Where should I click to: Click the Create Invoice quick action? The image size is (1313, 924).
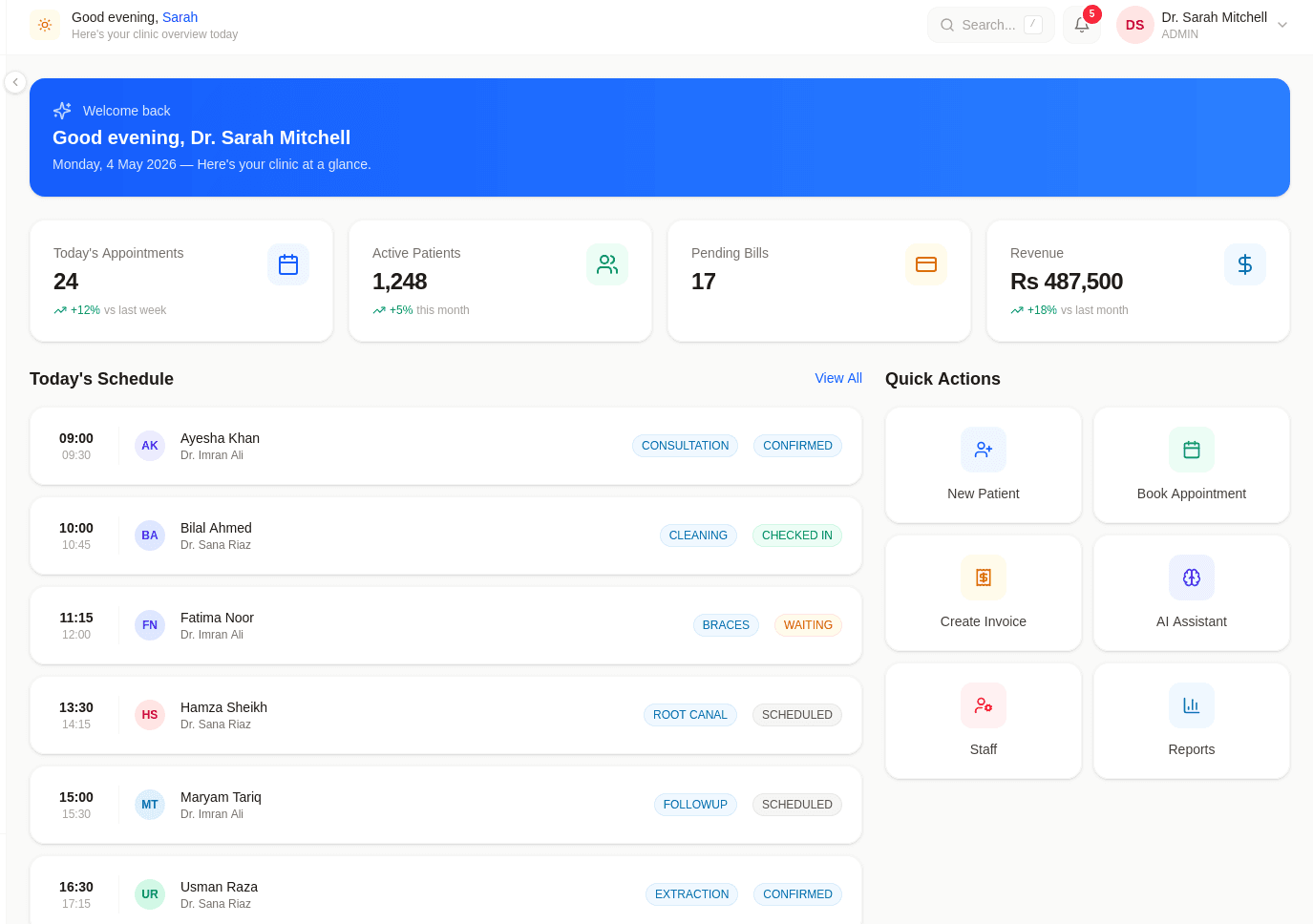984,593
